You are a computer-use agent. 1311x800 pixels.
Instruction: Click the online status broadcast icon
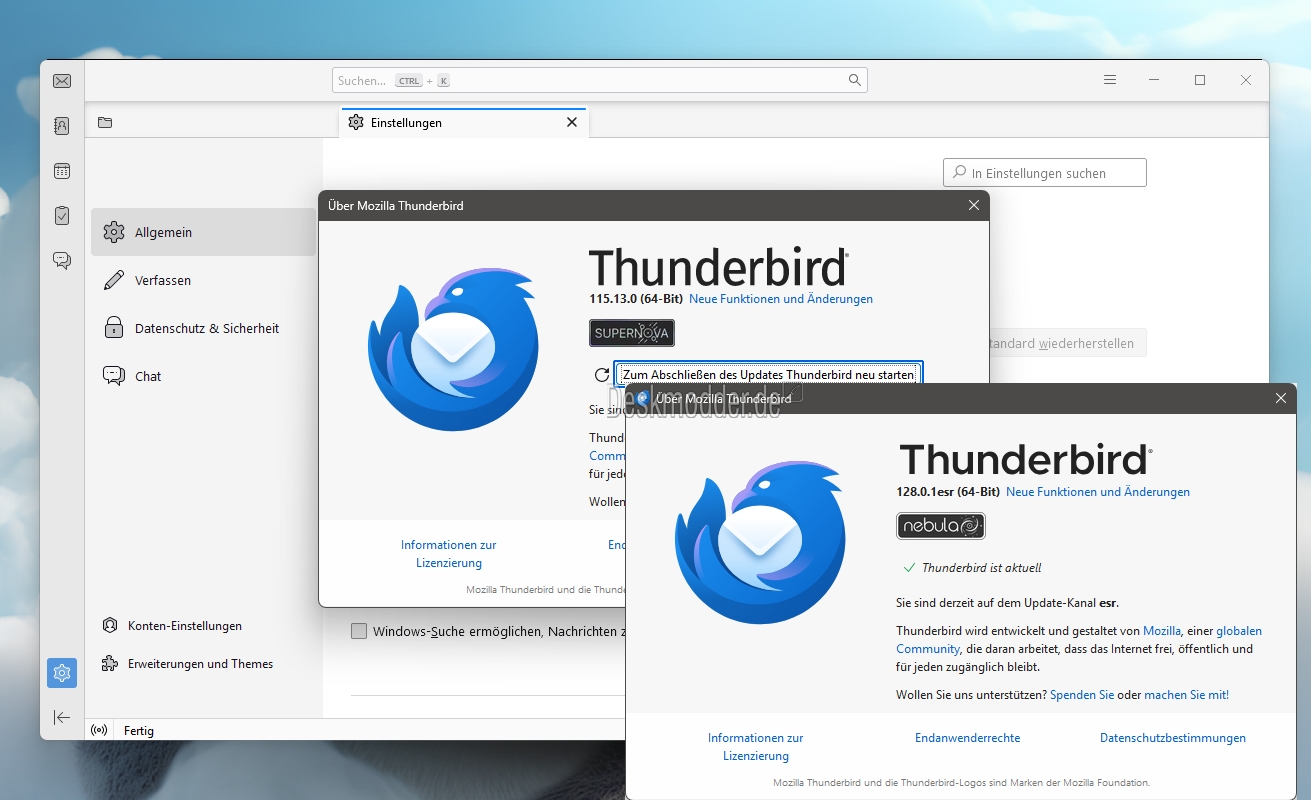tap(99, 731)
